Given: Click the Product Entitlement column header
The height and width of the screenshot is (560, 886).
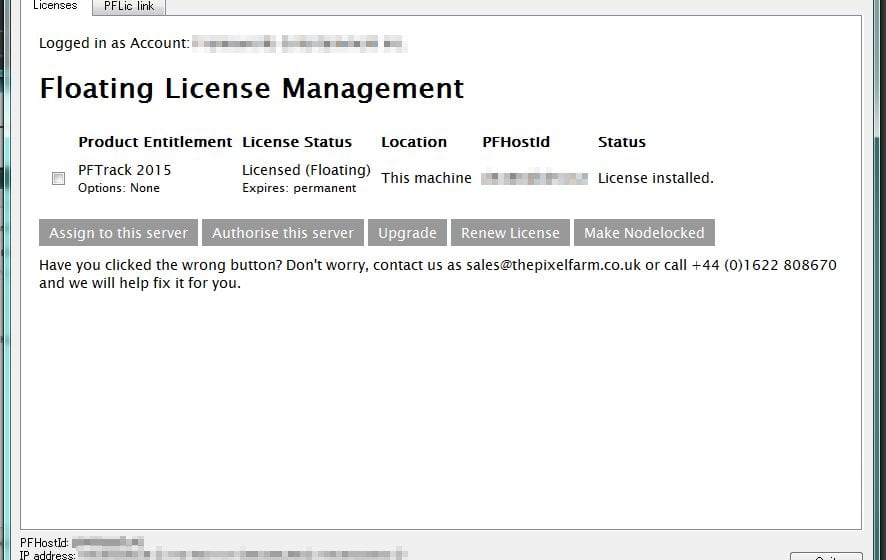Looking at the screenshot, I should pos(155,142).
